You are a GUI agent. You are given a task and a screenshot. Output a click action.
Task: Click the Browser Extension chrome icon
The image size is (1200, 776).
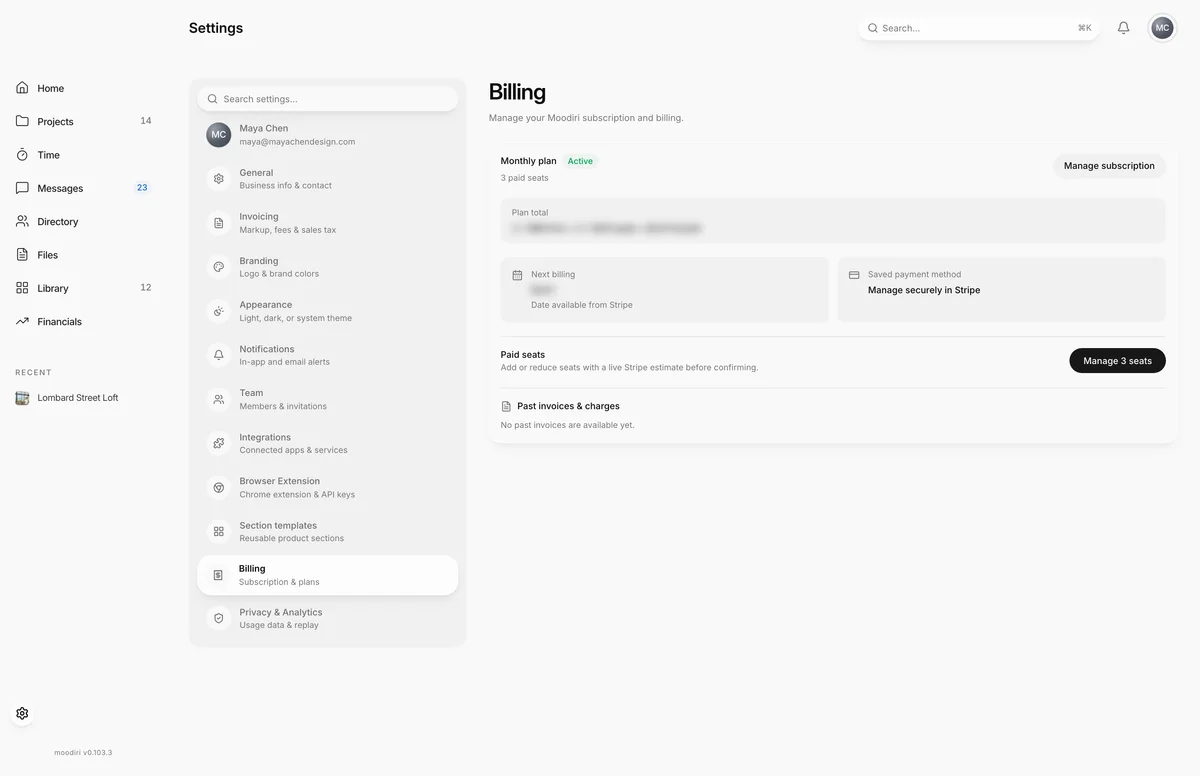[219, 487]
